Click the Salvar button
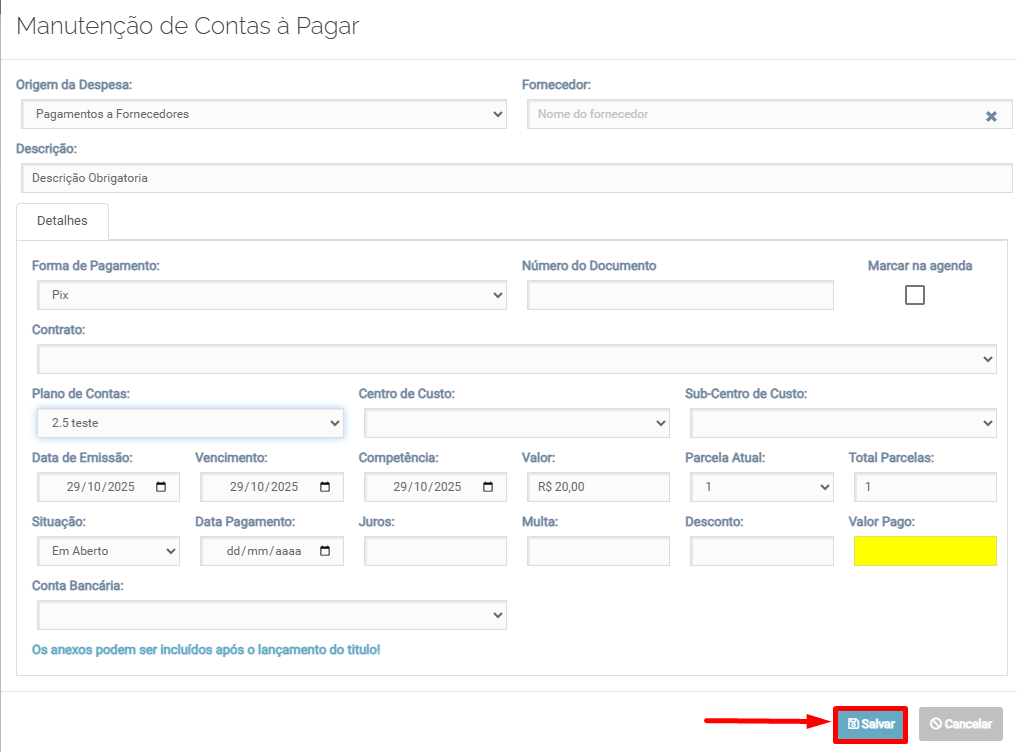1017x752 pixels. click(870, 724)
